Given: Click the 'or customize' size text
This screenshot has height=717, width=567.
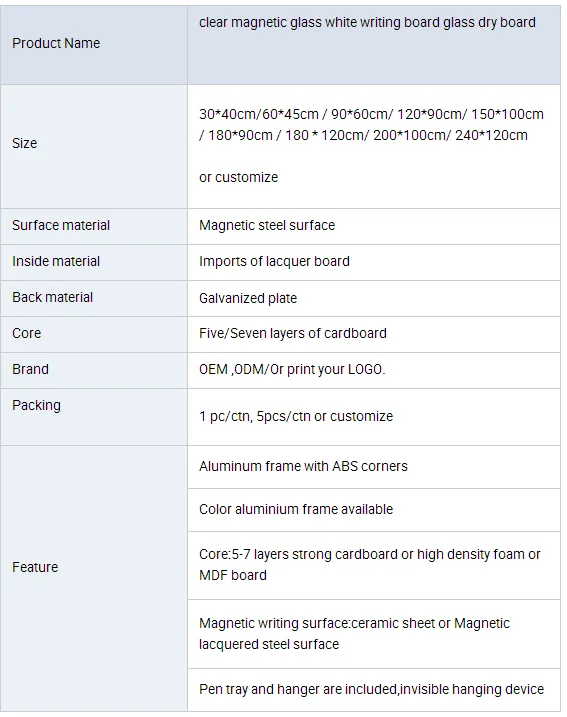Looking at the screenshot, I should (x=238, y=177).
